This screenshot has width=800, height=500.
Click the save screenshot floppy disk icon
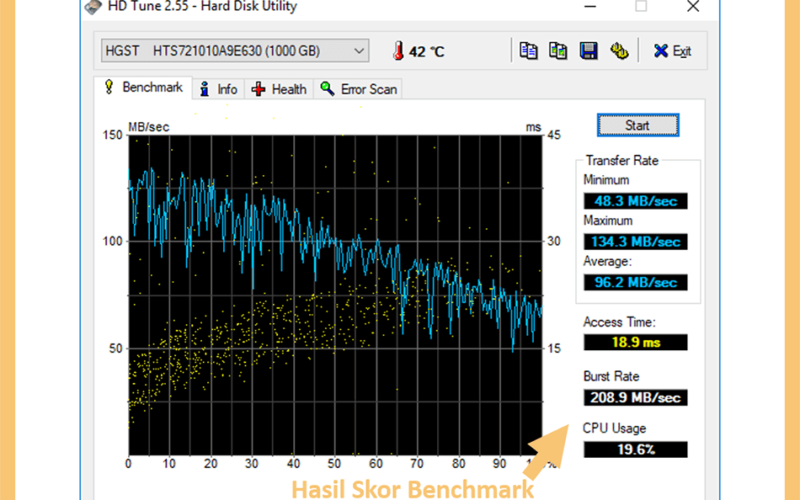(x=588, y=51)
